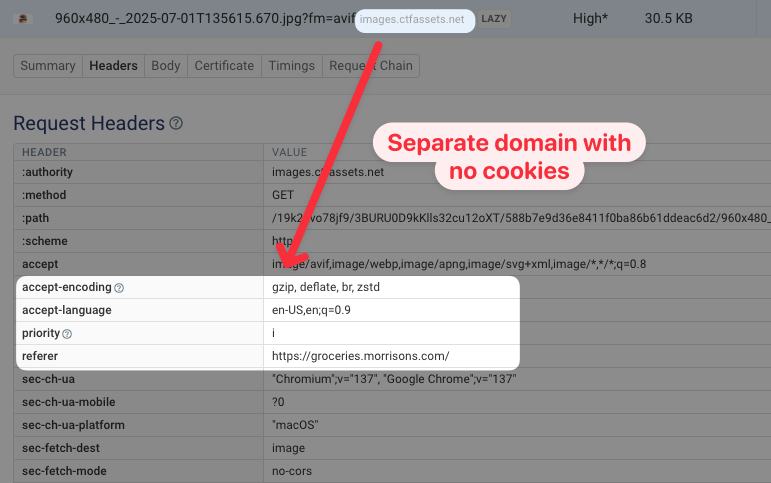Click the accept-encoding help icon
Viewport: 771px width, 483px height.
click(119, 288)
